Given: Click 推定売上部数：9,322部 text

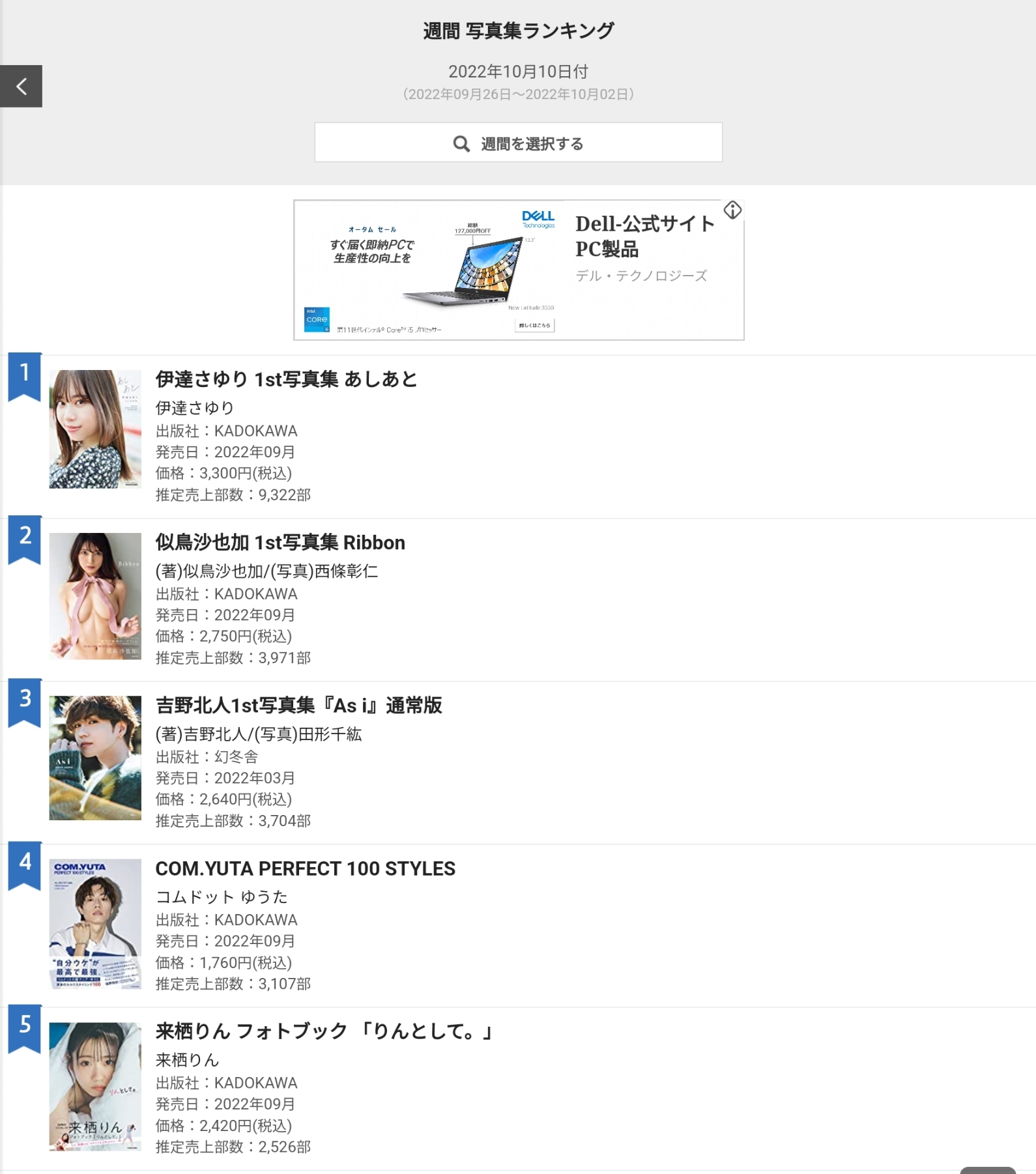Looking at the screenshot, I should [233, 495].
